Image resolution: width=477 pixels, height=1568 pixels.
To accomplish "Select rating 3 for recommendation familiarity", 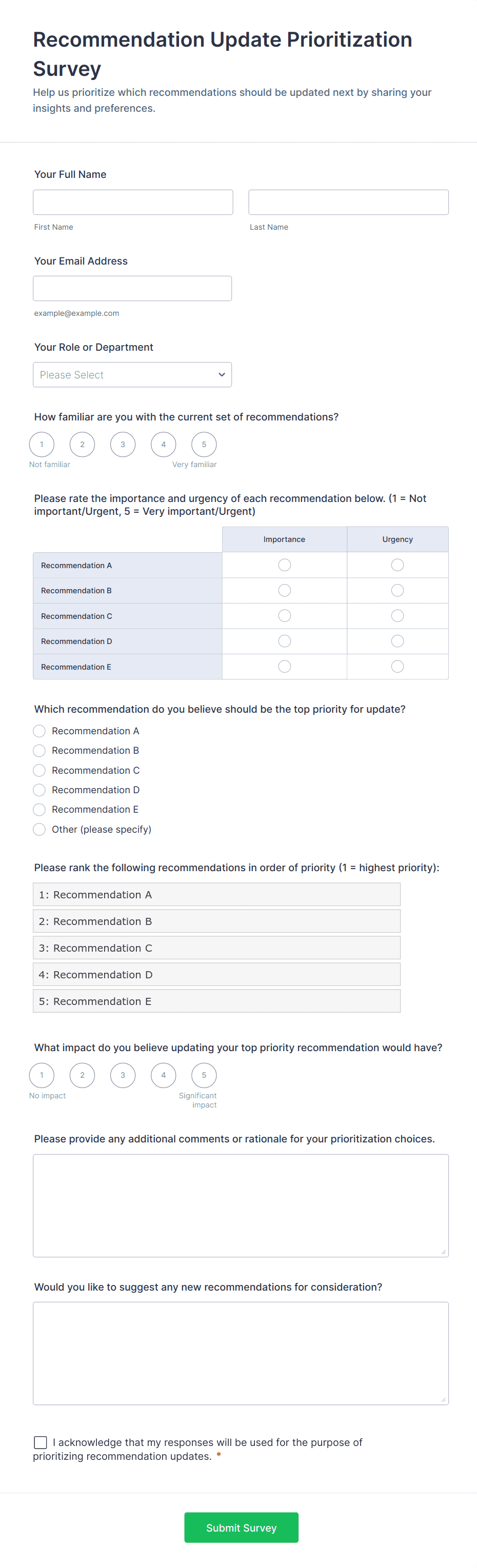I will (123, 445).
